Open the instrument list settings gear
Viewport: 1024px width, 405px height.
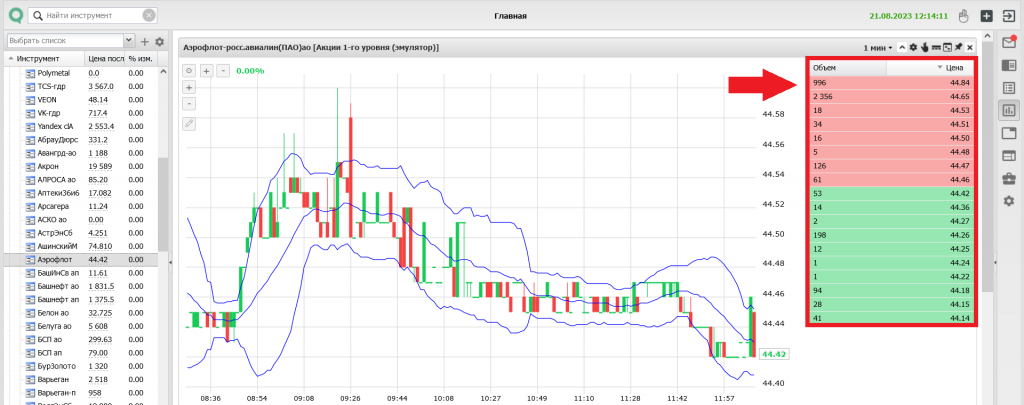[x=159, y=41]
